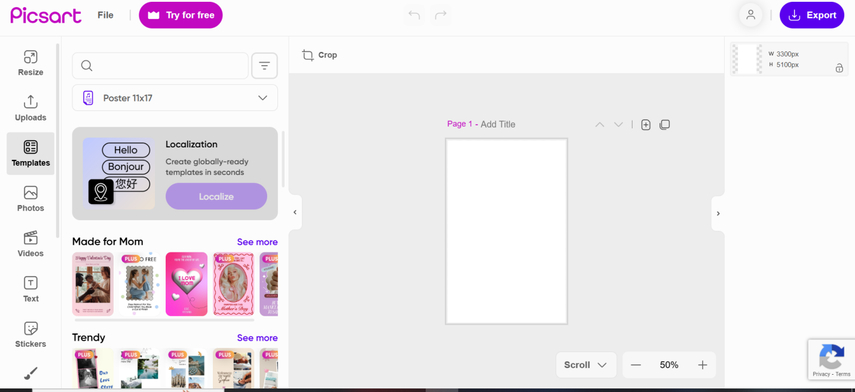
Task: Expand the right side panel
Action: tap(718, 213)
